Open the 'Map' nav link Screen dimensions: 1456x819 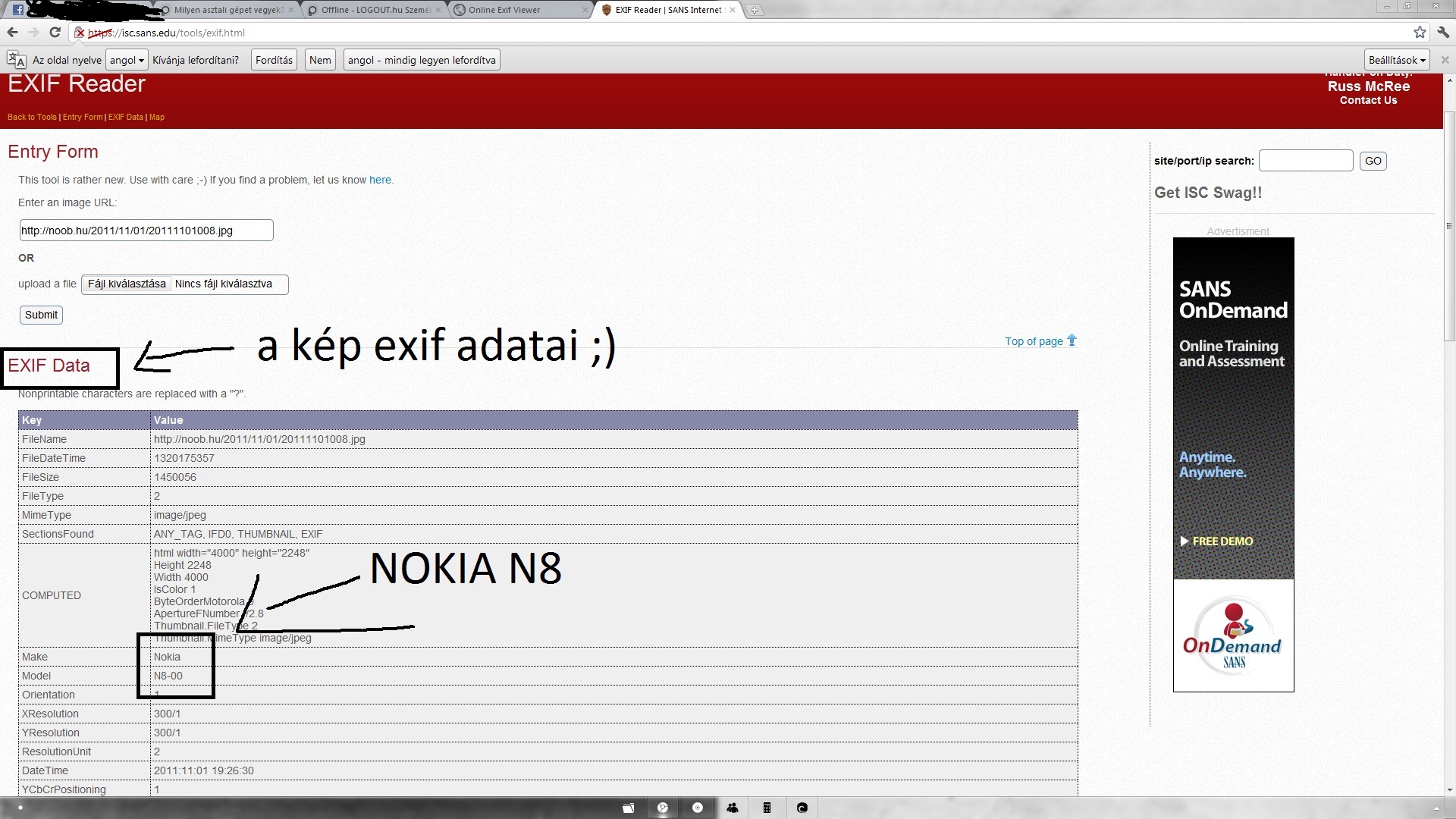pyautogui.click(x=157, y=117)
